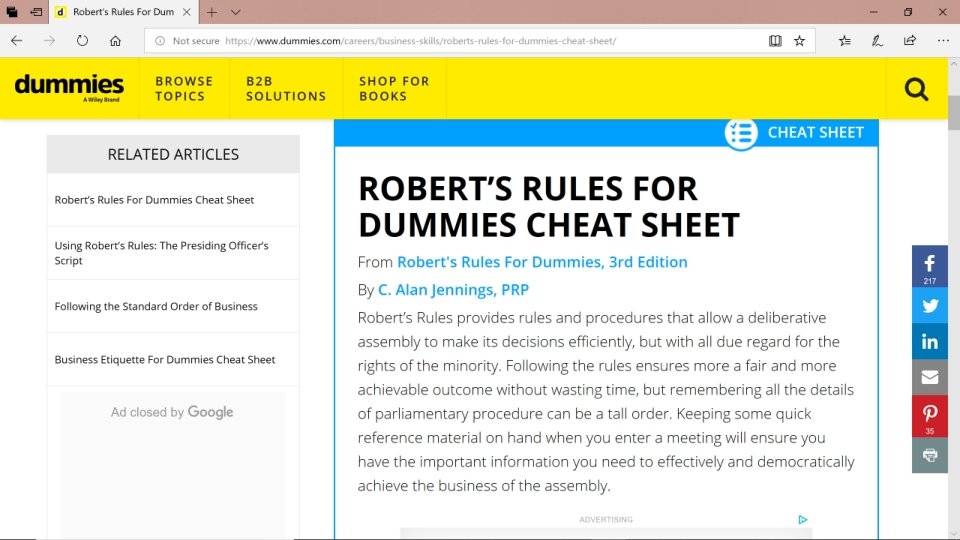Open Business Etiquette For Dummies Cheat Sheet
960x540 pixels.
[x=165, y=359]
